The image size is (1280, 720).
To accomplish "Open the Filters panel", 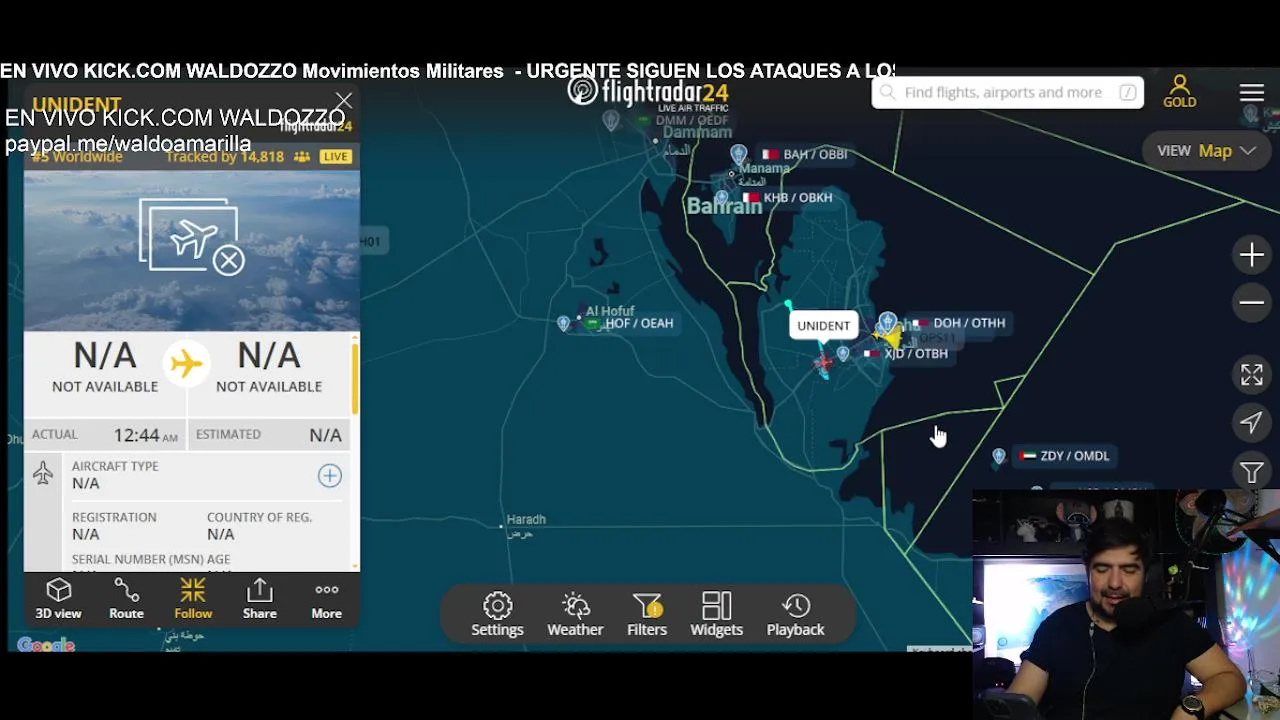I will [x=647, y=614].
